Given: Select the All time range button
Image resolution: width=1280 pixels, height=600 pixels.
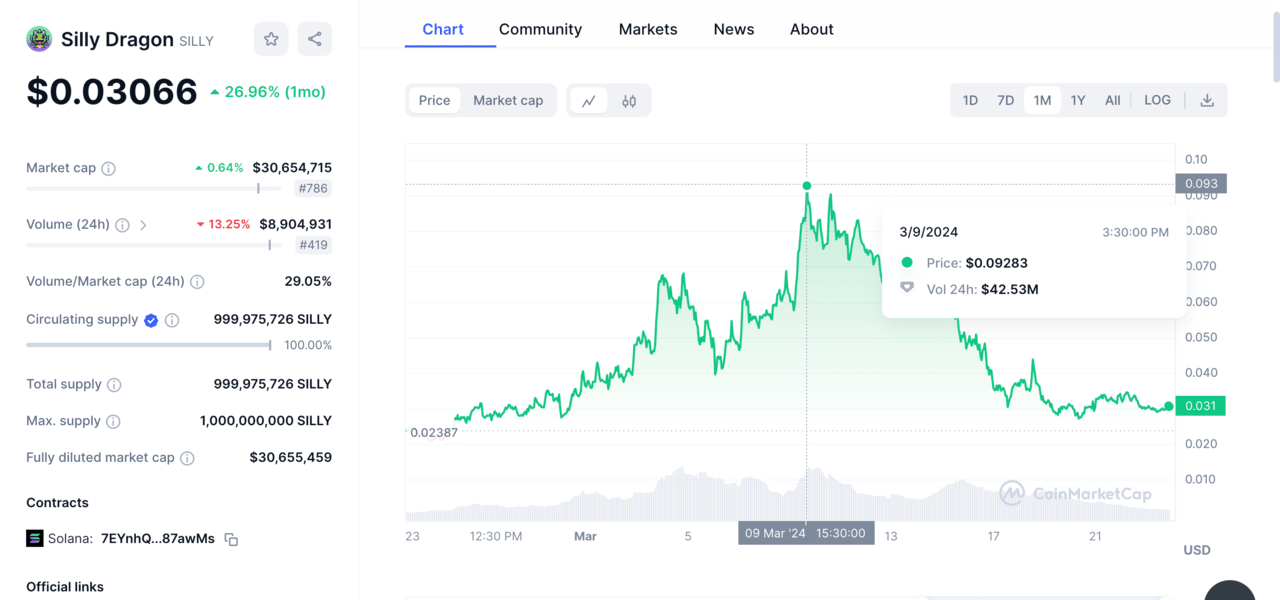Looking at the screenshot, I should pos(1112,100).
